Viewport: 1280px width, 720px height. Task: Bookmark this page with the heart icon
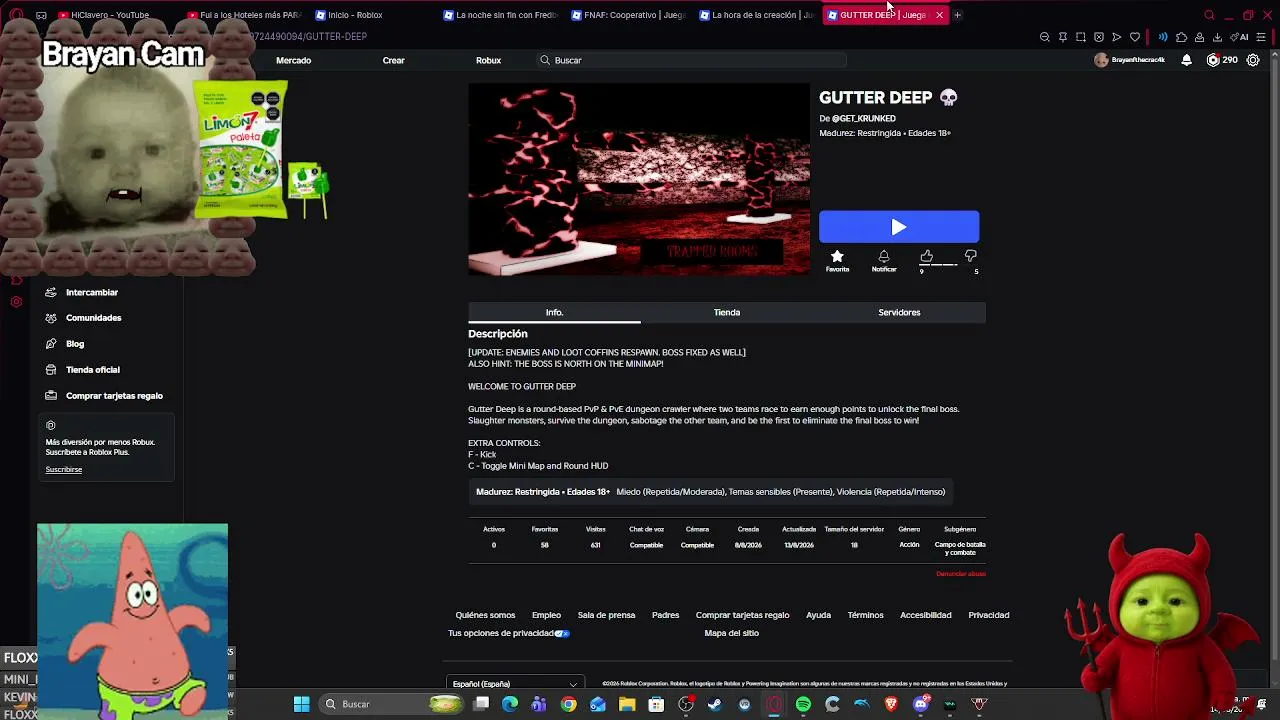point(1135,37)
